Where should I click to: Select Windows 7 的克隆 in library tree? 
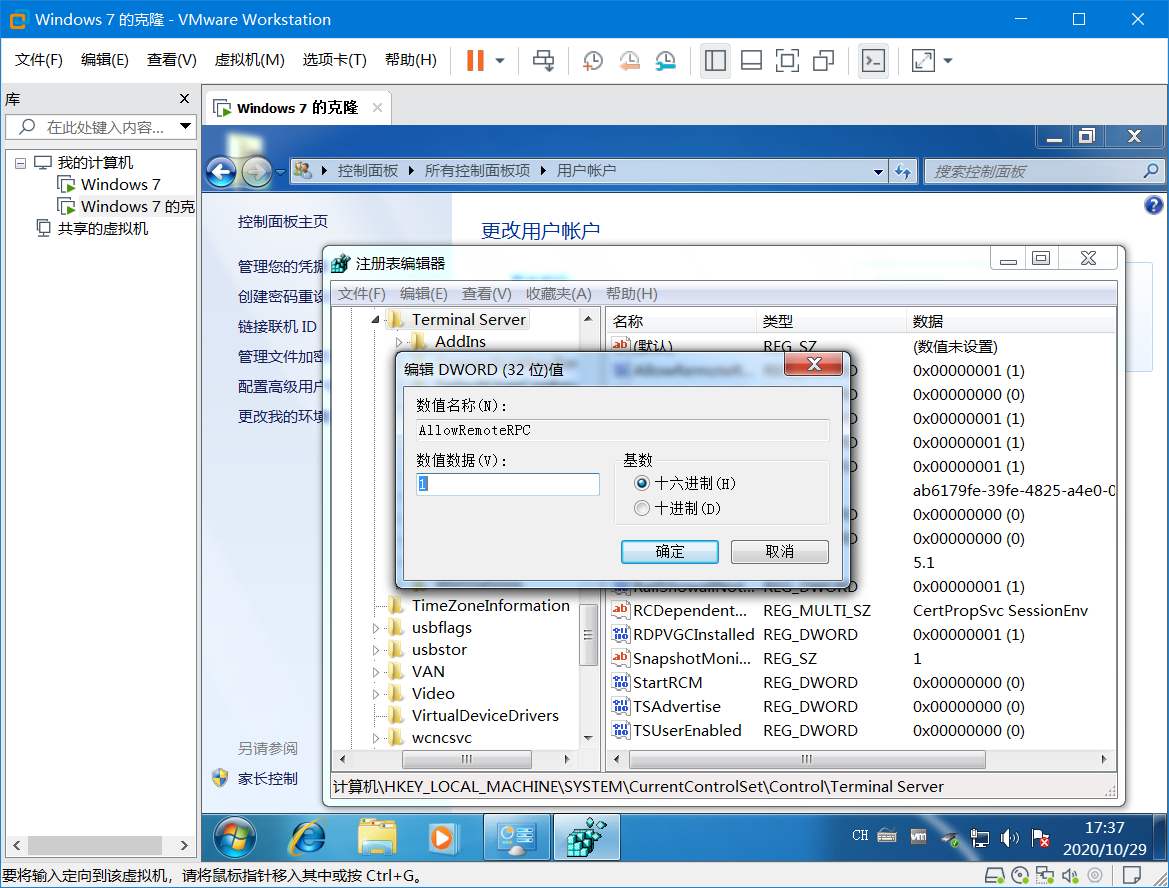(137, 207)
